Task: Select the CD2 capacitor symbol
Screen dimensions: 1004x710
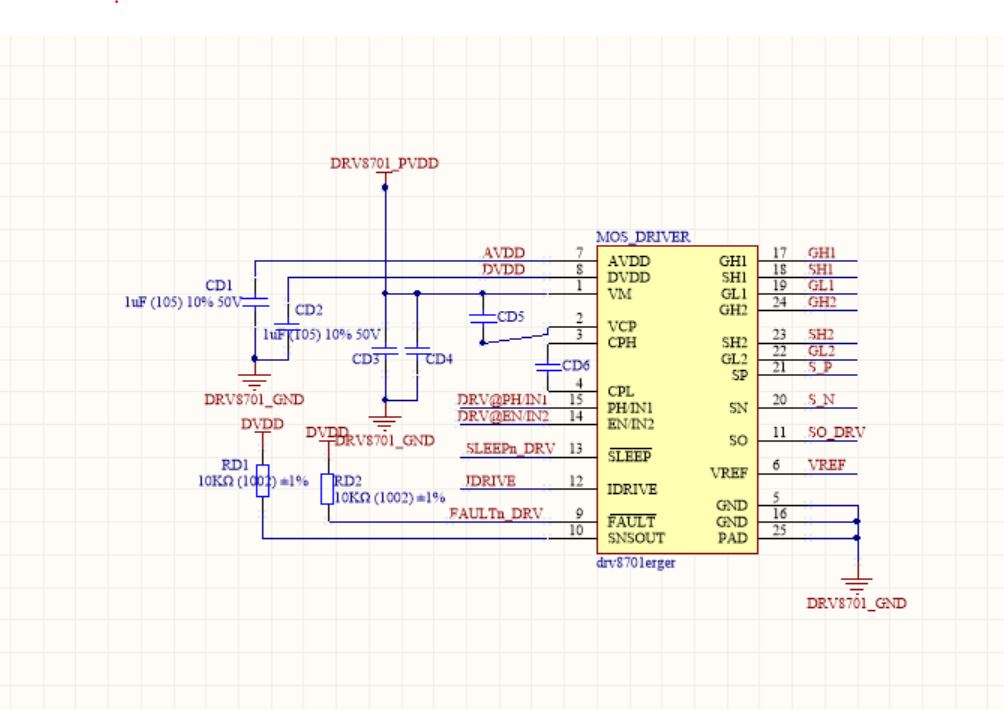Action: [287, 327]
